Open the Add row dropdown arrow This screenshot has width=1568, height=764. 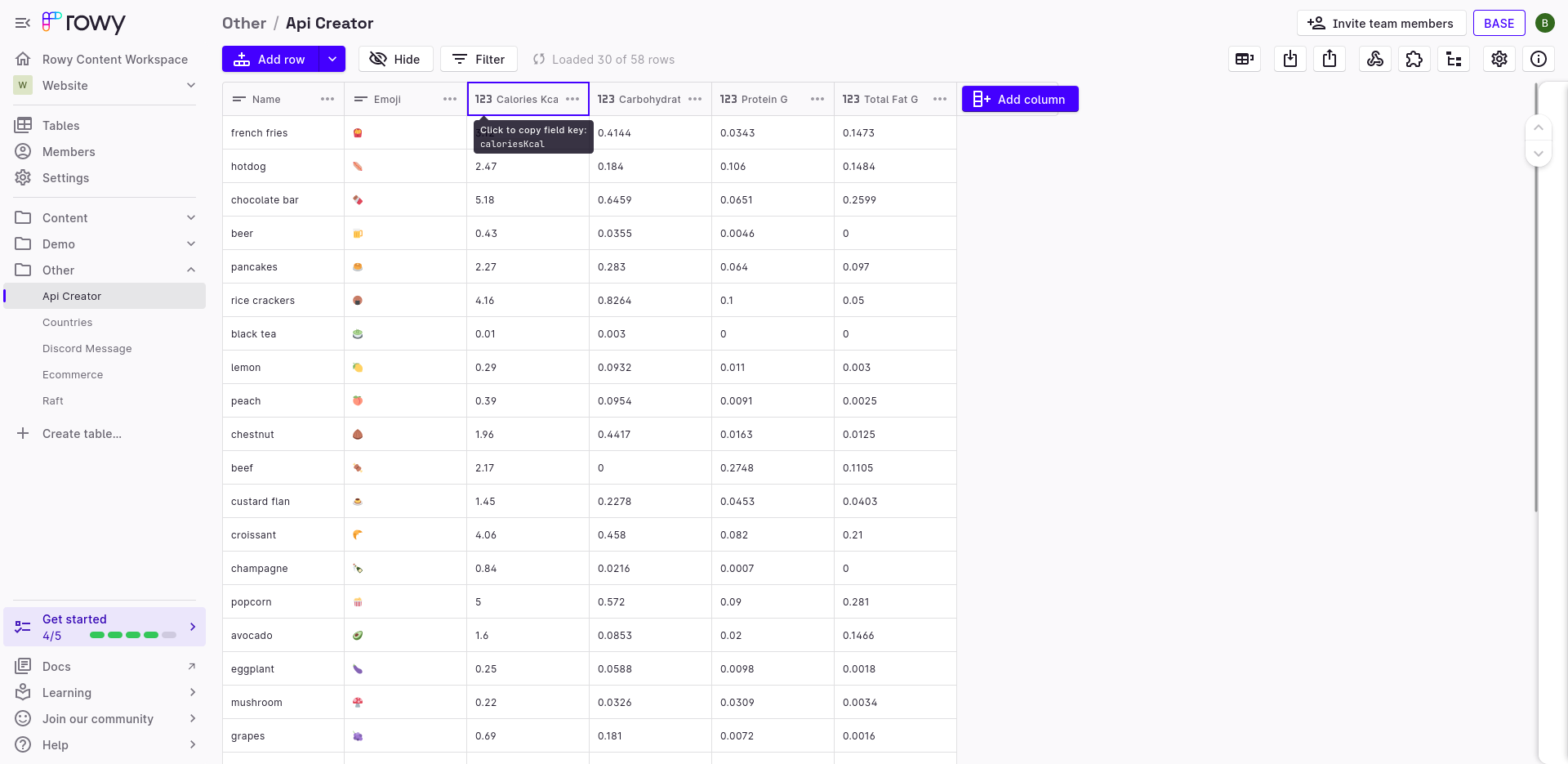[332, 59]
